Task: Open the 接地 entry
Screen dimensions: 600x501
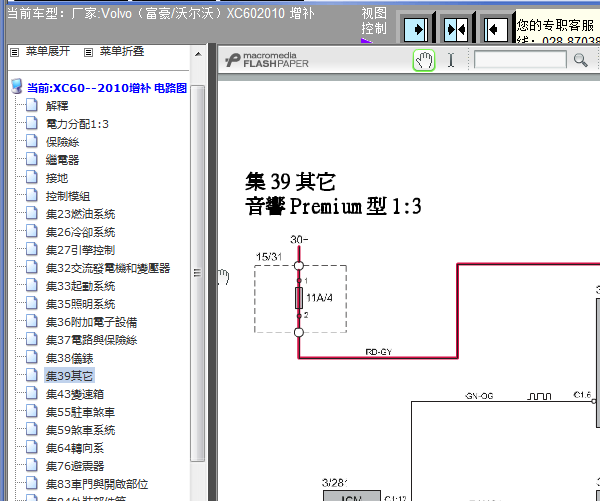Action: point(57,178)
